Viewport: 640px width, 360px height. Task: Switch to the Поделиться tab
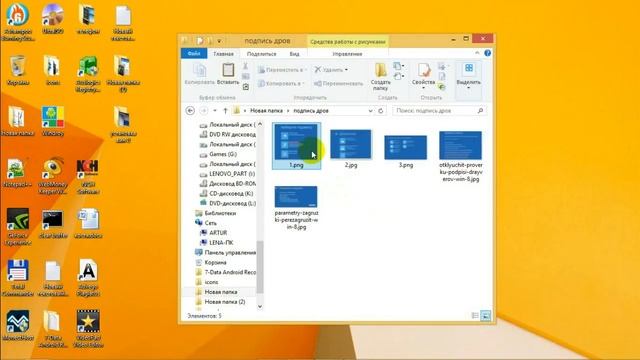point(262,53)
